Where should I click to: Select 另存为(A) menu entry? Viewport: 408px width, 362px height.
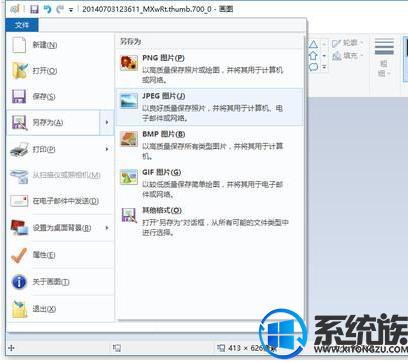[x=53, y=122]
